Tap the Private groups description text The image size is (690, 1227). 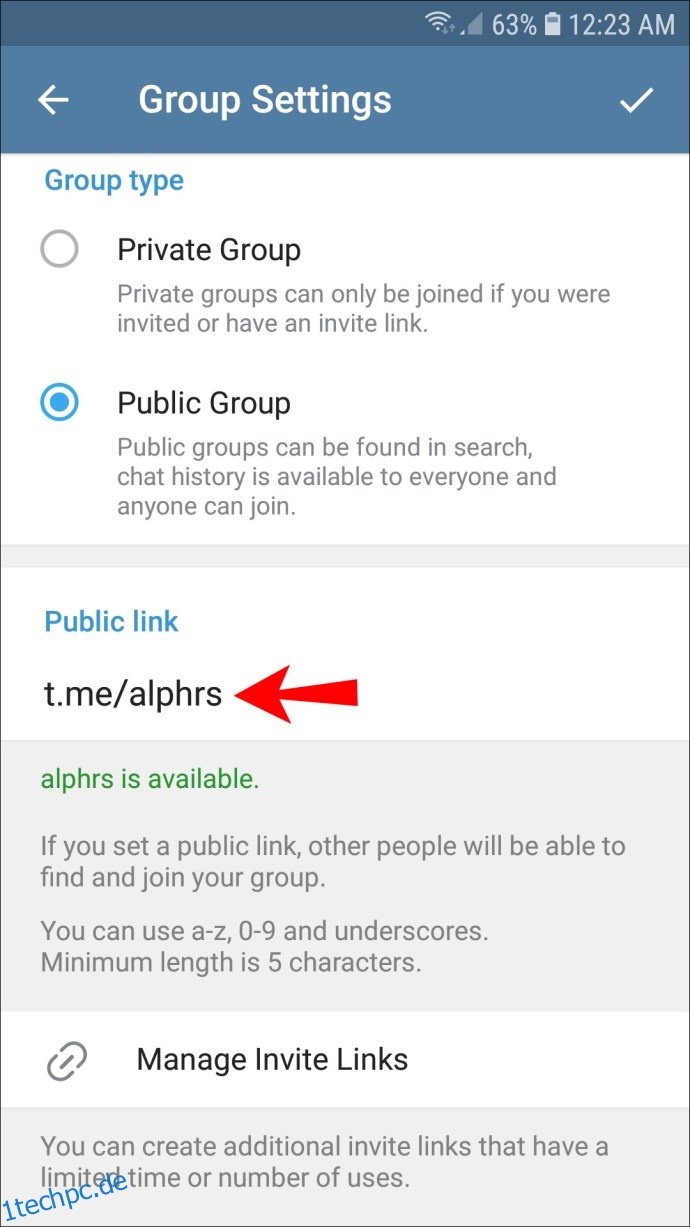pyautogui.click(x=363, y=309)
